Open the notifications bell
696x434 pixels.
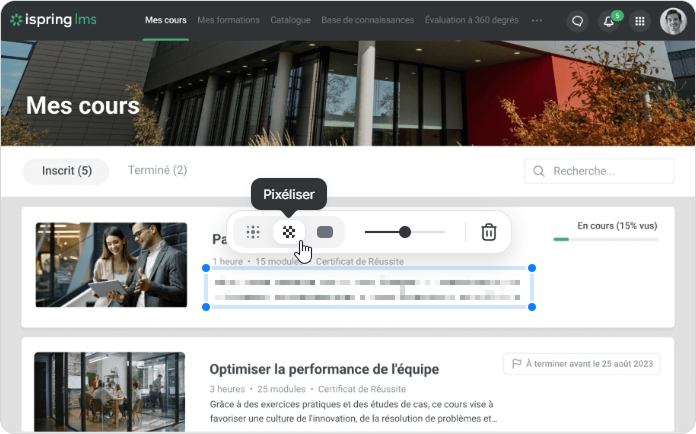click(609, 21)
